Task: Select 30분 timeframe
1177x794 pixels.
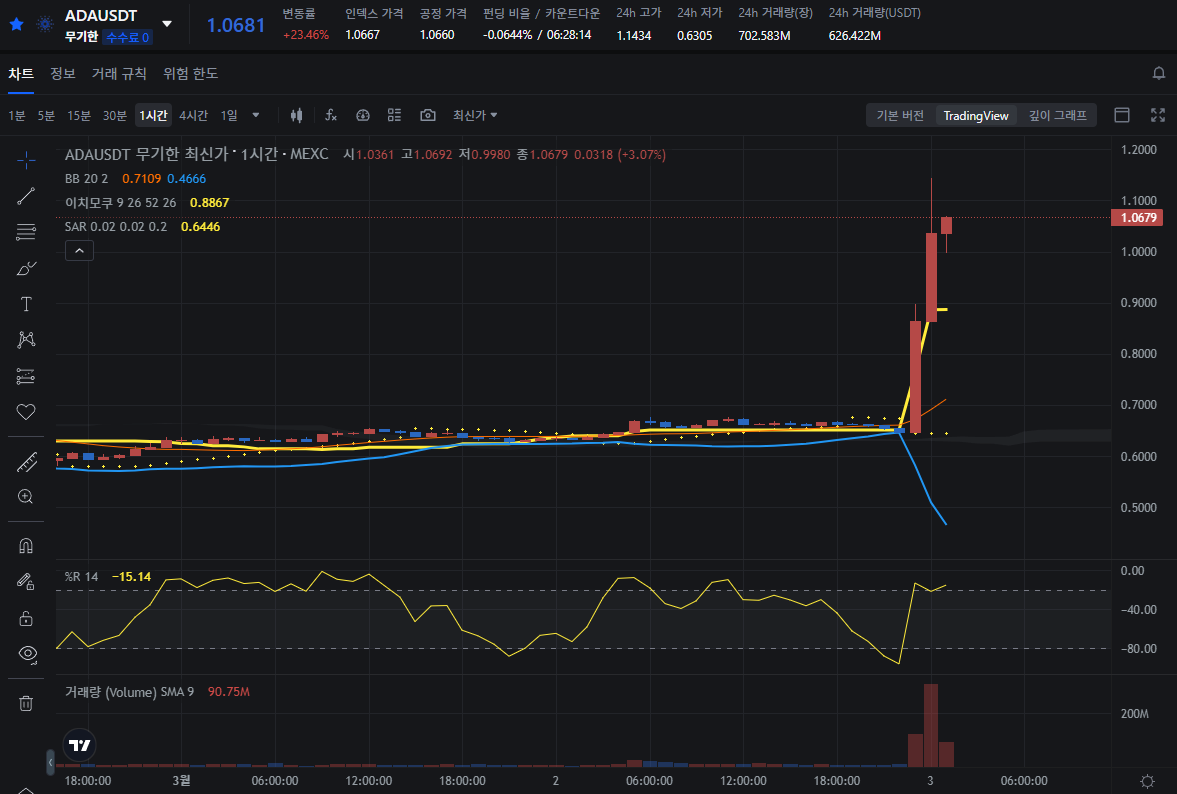Action: click(115, 116)
